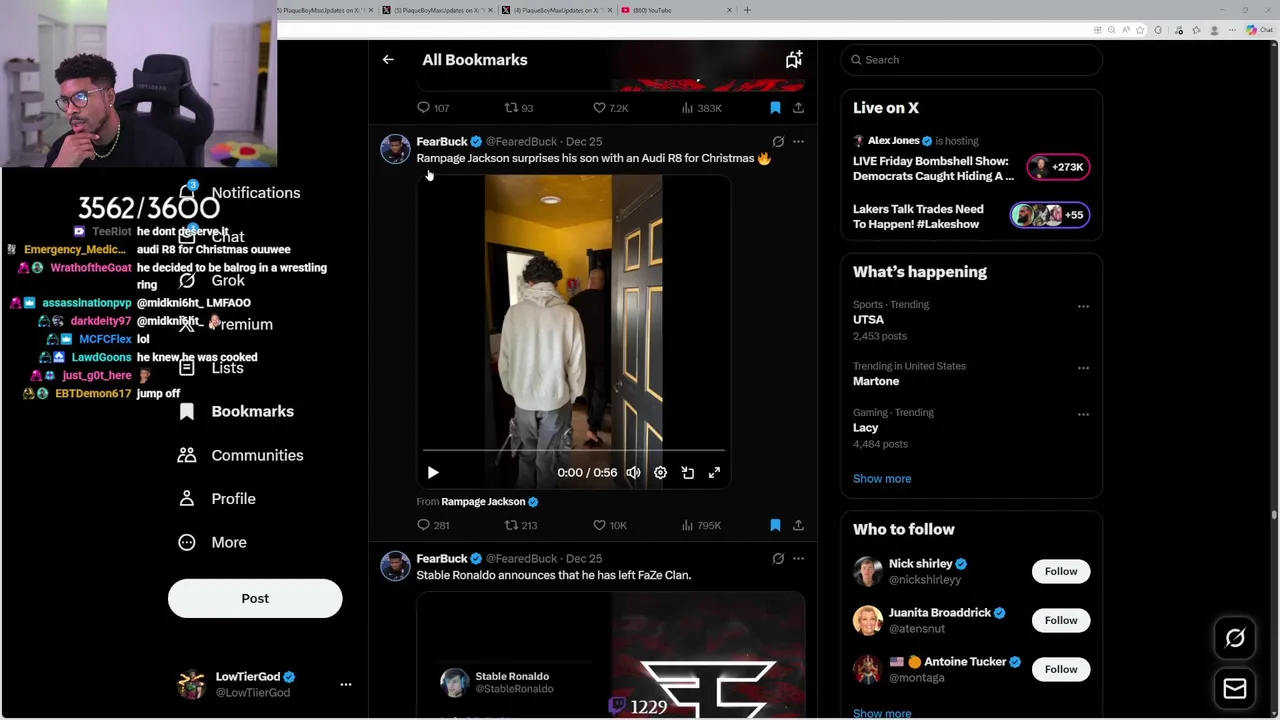Open video settings gear
Image resolution: width=1280 pixels, height=720 pixels.
[x=660, y=472]
